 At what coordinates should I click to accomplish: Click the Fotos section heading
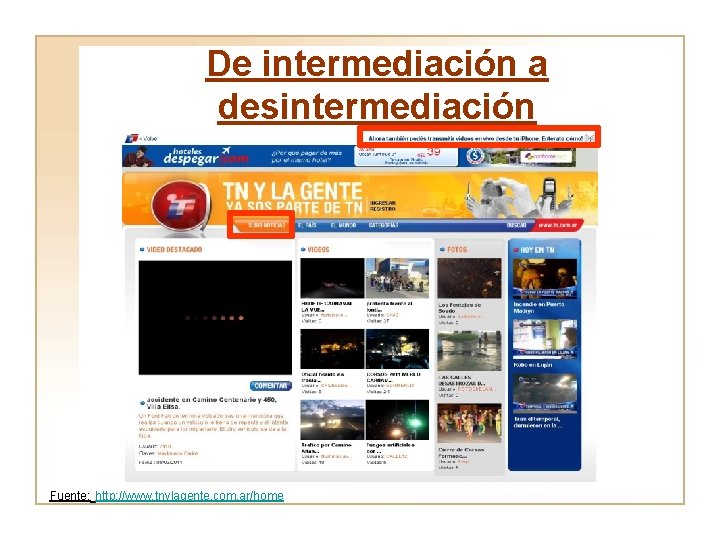pos(457,249)
